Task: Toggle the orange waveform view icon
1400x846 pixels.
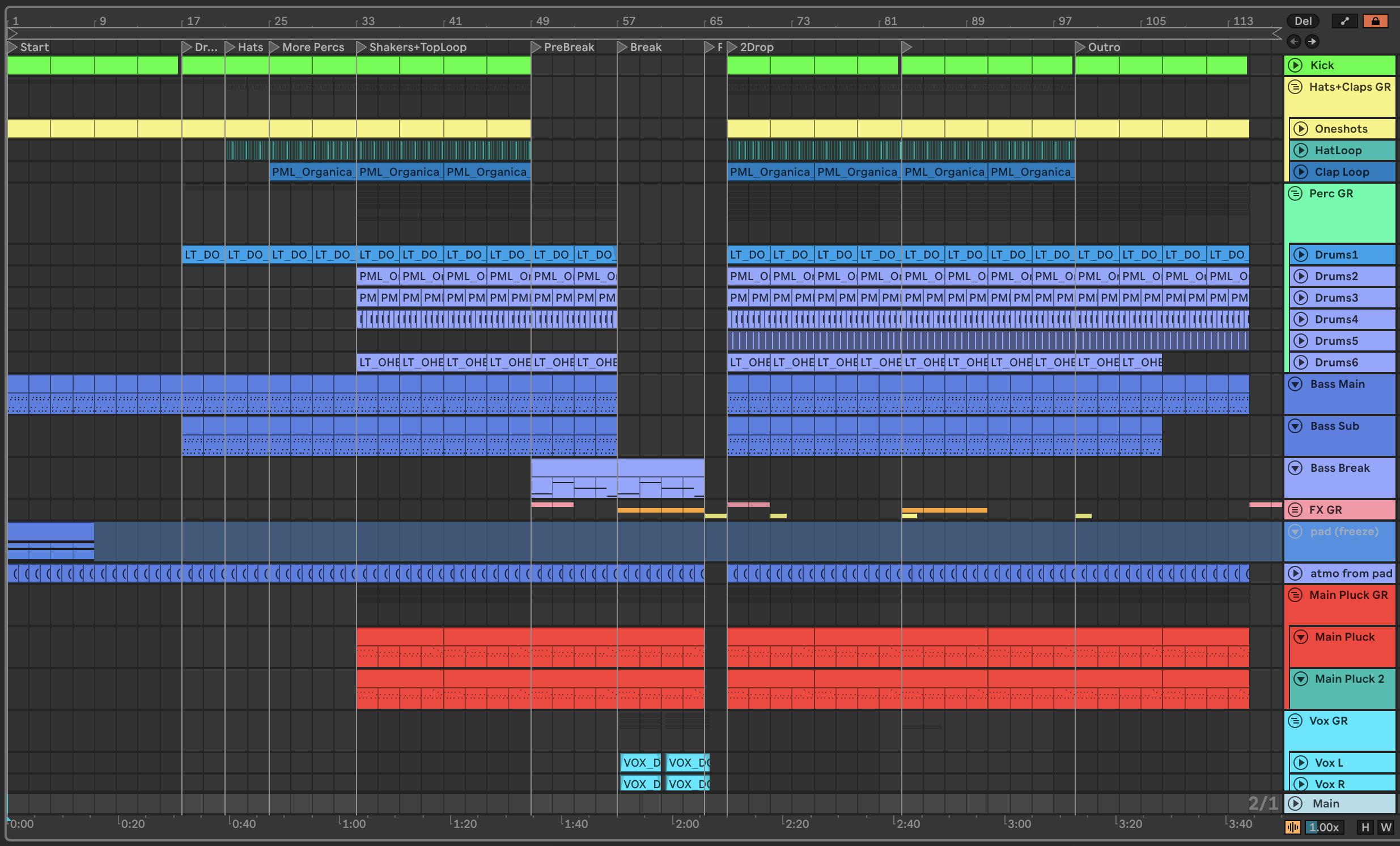Action: click(1293, 827)
